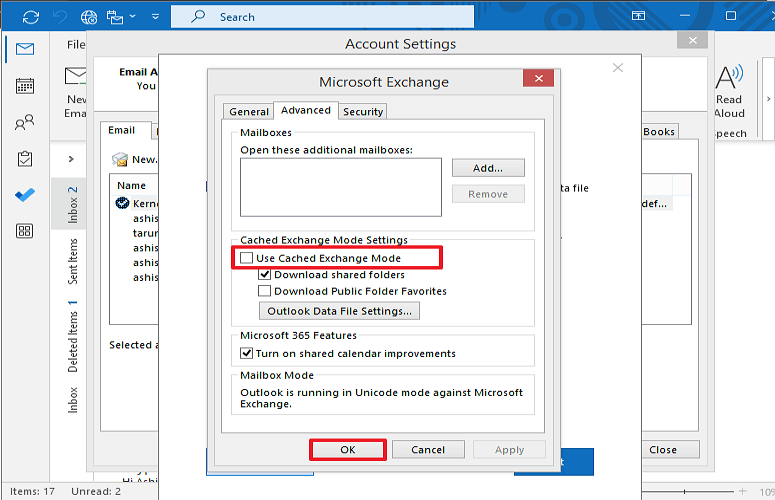
Task: Open More Apps grid icon in sidebar
Action: pos(25,231)
